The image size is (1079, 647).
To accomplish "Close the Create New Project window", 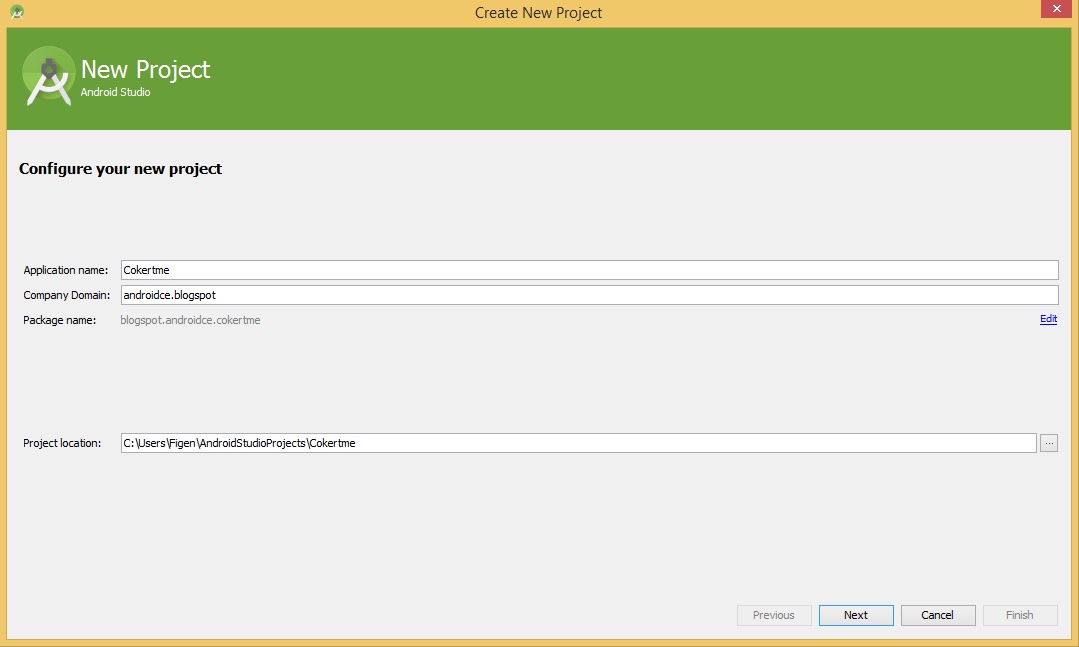I will point(1056,9).
